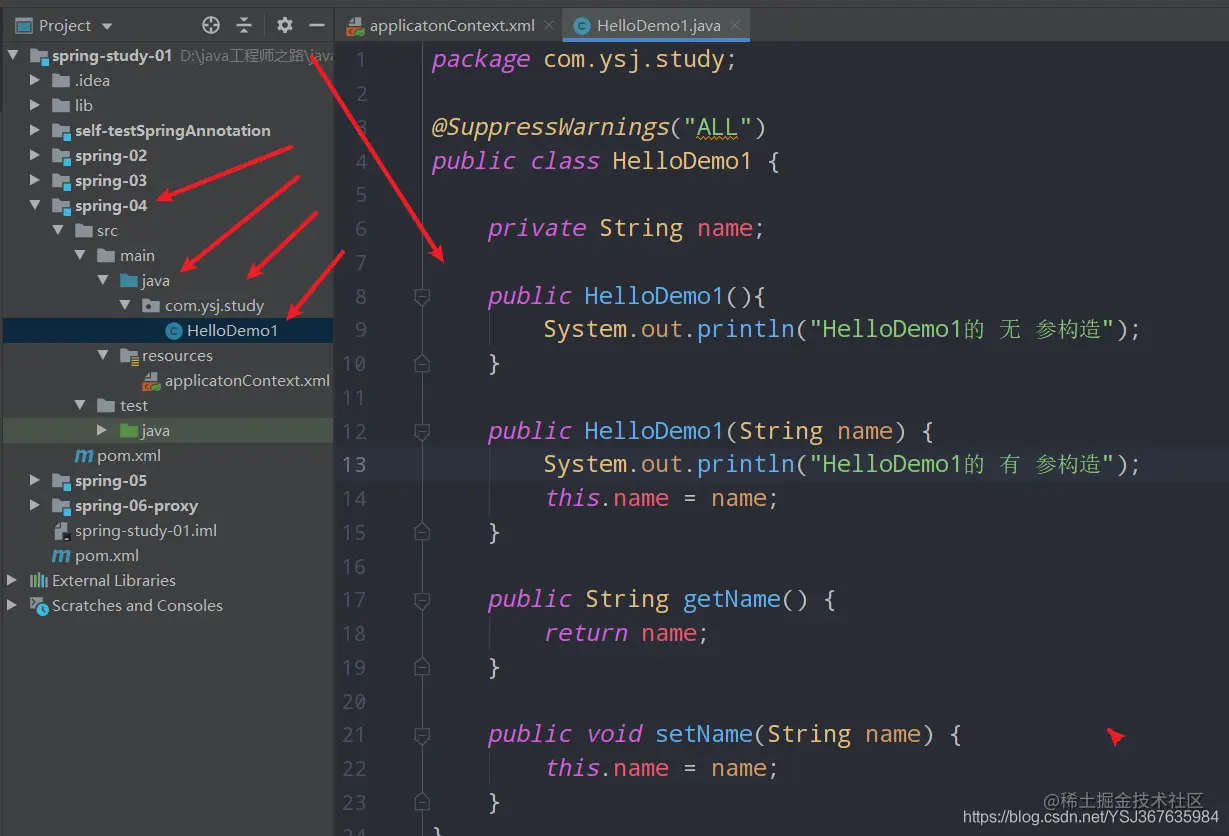Click the locate/select opened file icon

[x=211, y=25]
